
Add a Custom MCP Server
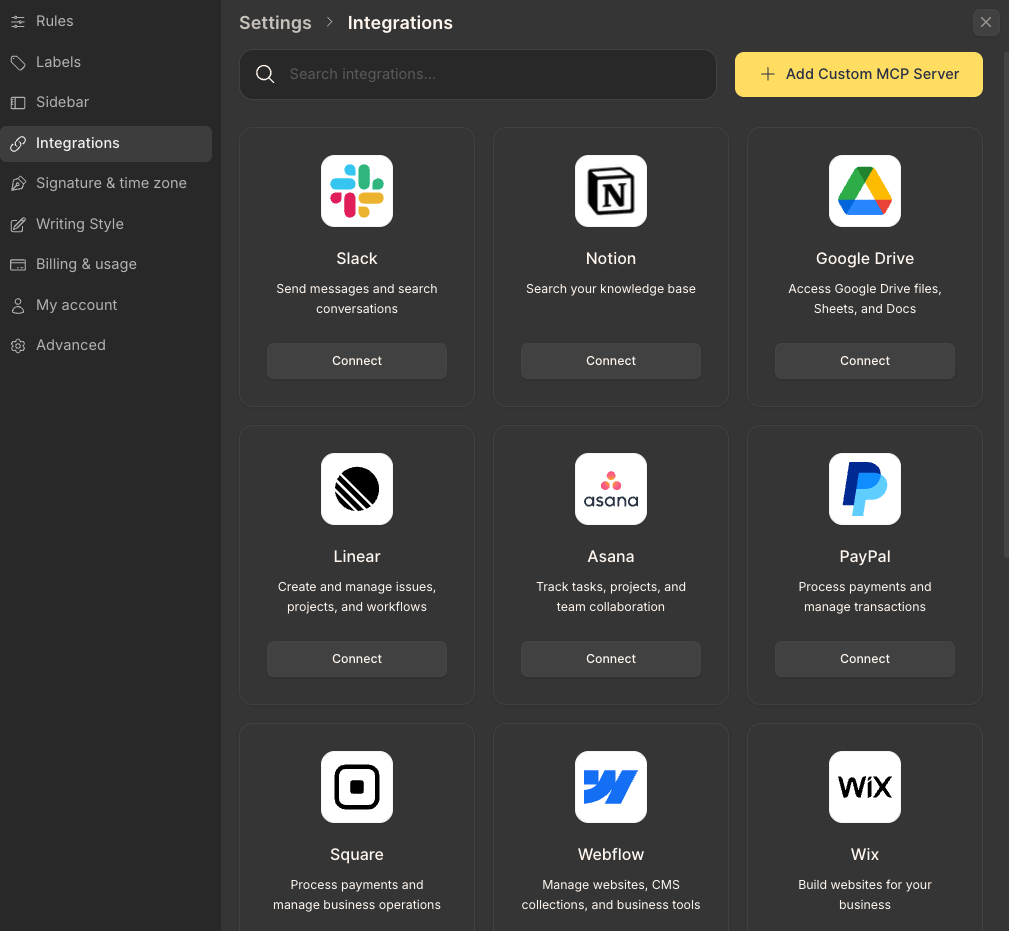859,74
